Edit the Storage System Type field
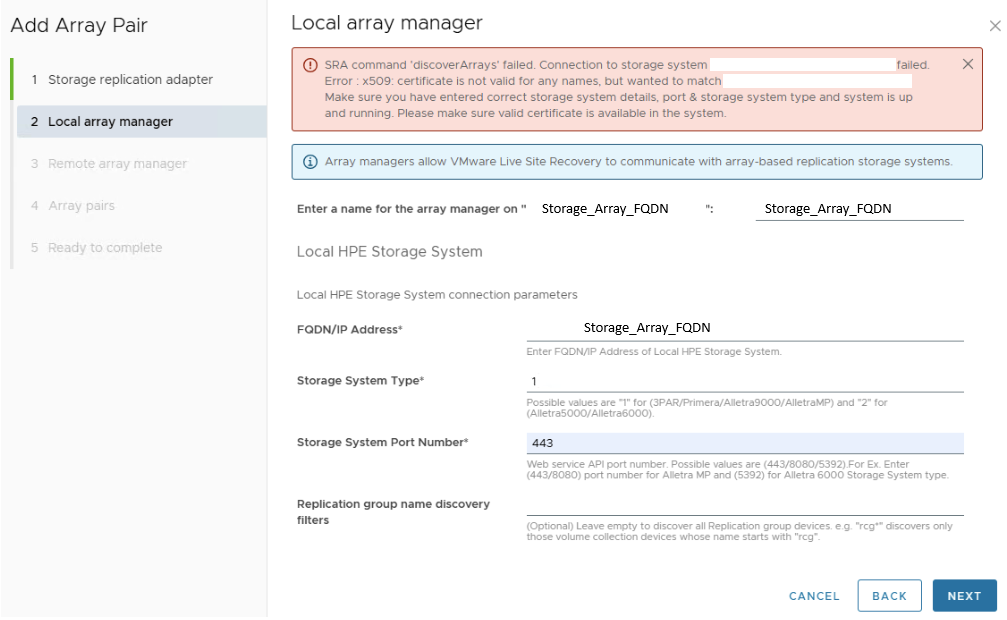This screenshot has width=1007, height=620. 744,381
